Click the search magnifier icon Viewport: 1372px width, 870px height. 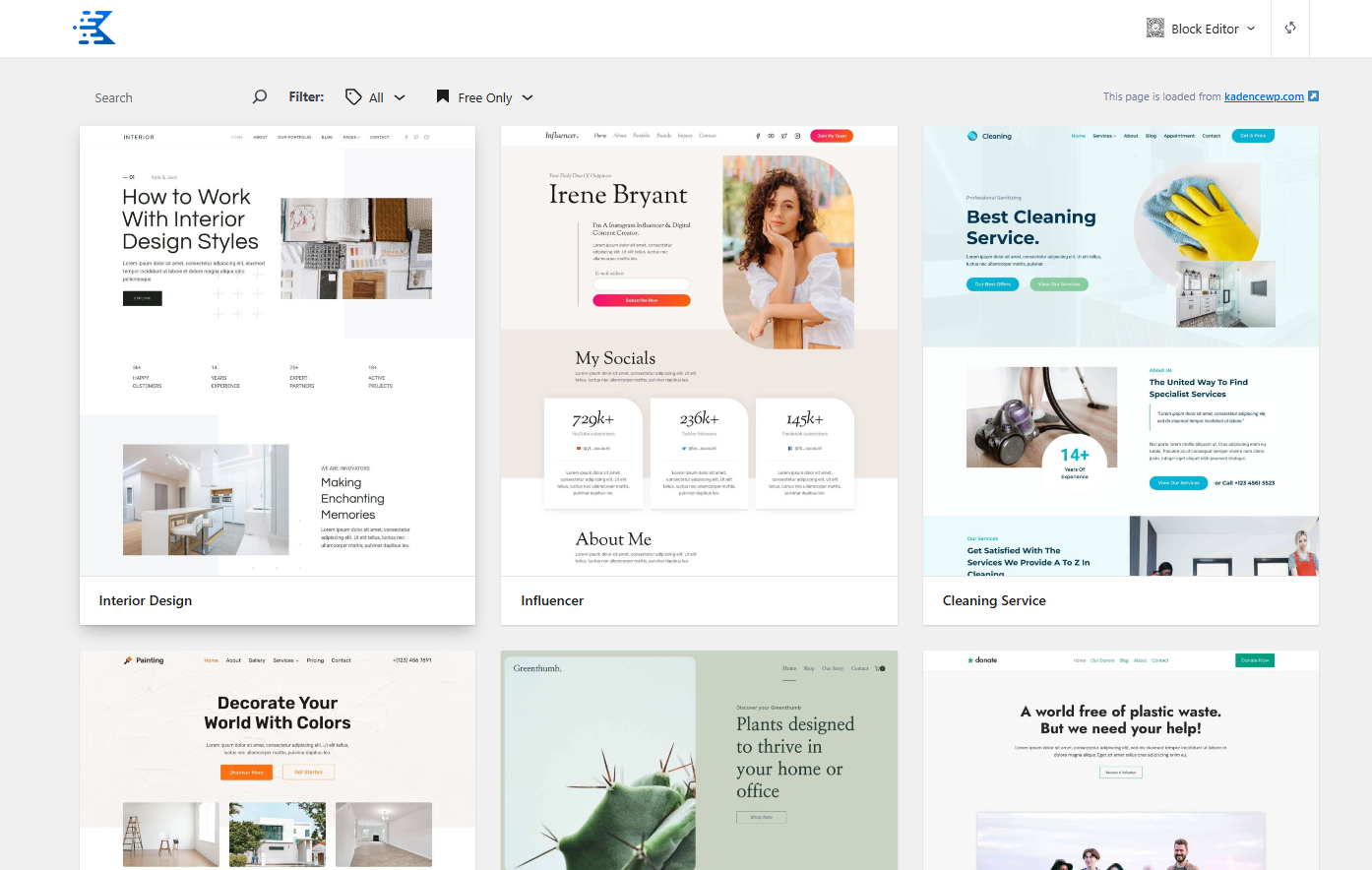pos(260,96)
